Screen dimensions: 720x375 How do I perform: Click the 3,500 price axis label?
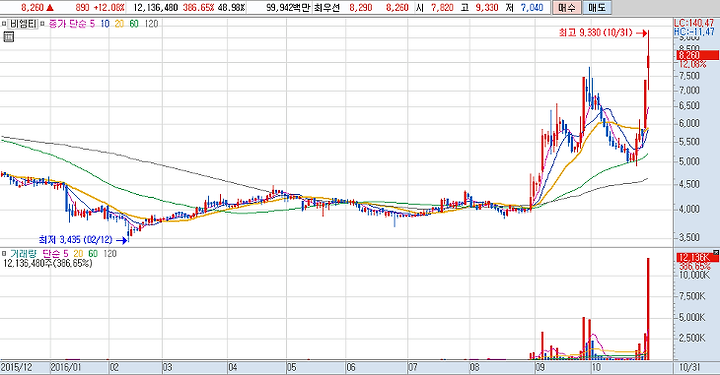click(690, 238)
